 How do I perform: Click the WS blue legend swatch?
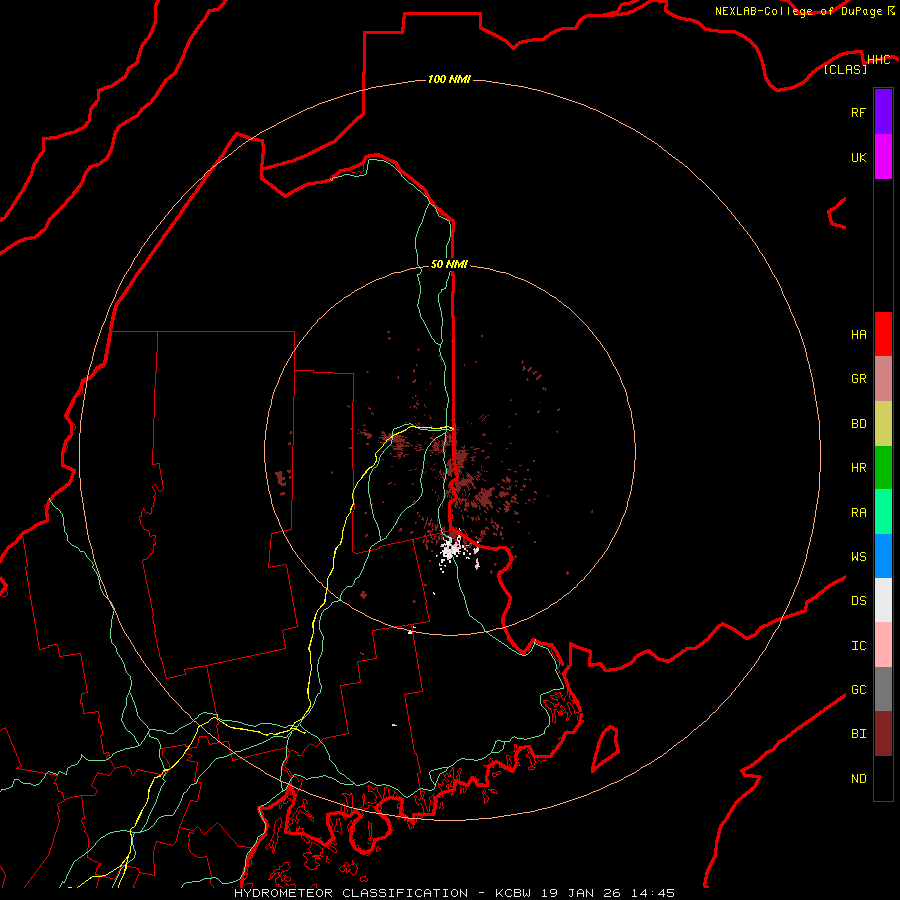click(x=883, y=556)
